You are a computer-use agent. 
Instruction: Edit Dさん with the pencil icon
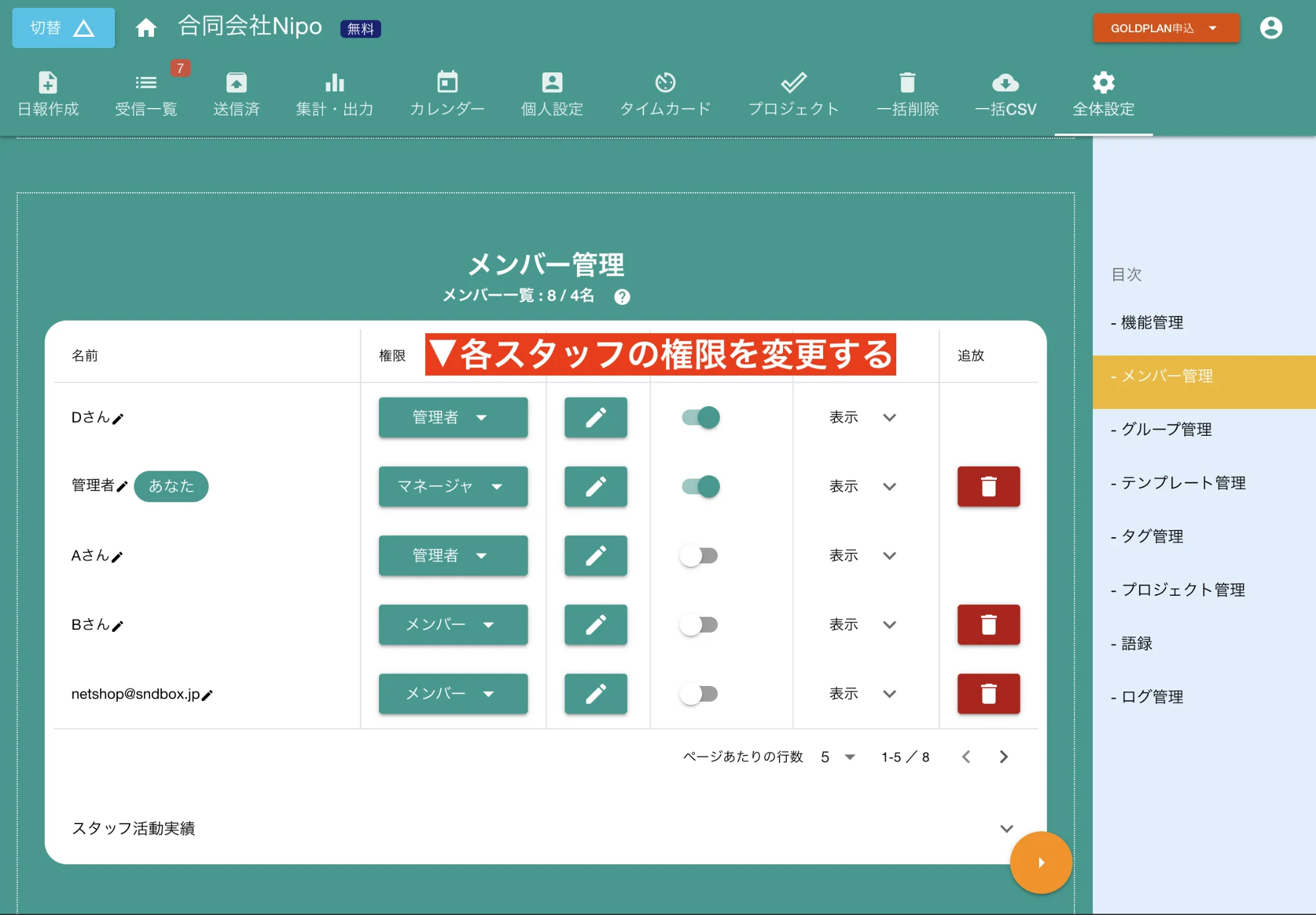[595, 417]
